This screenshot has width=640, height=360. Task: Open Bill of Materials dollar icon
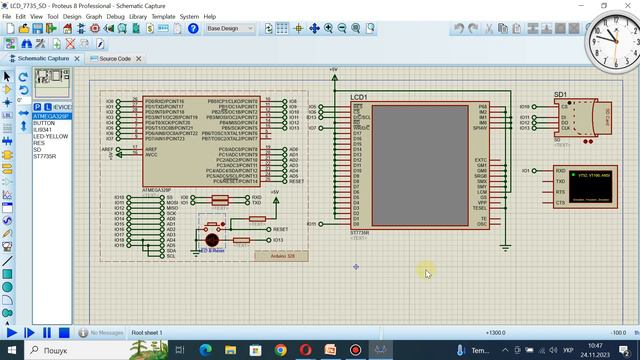click(150, 29)
